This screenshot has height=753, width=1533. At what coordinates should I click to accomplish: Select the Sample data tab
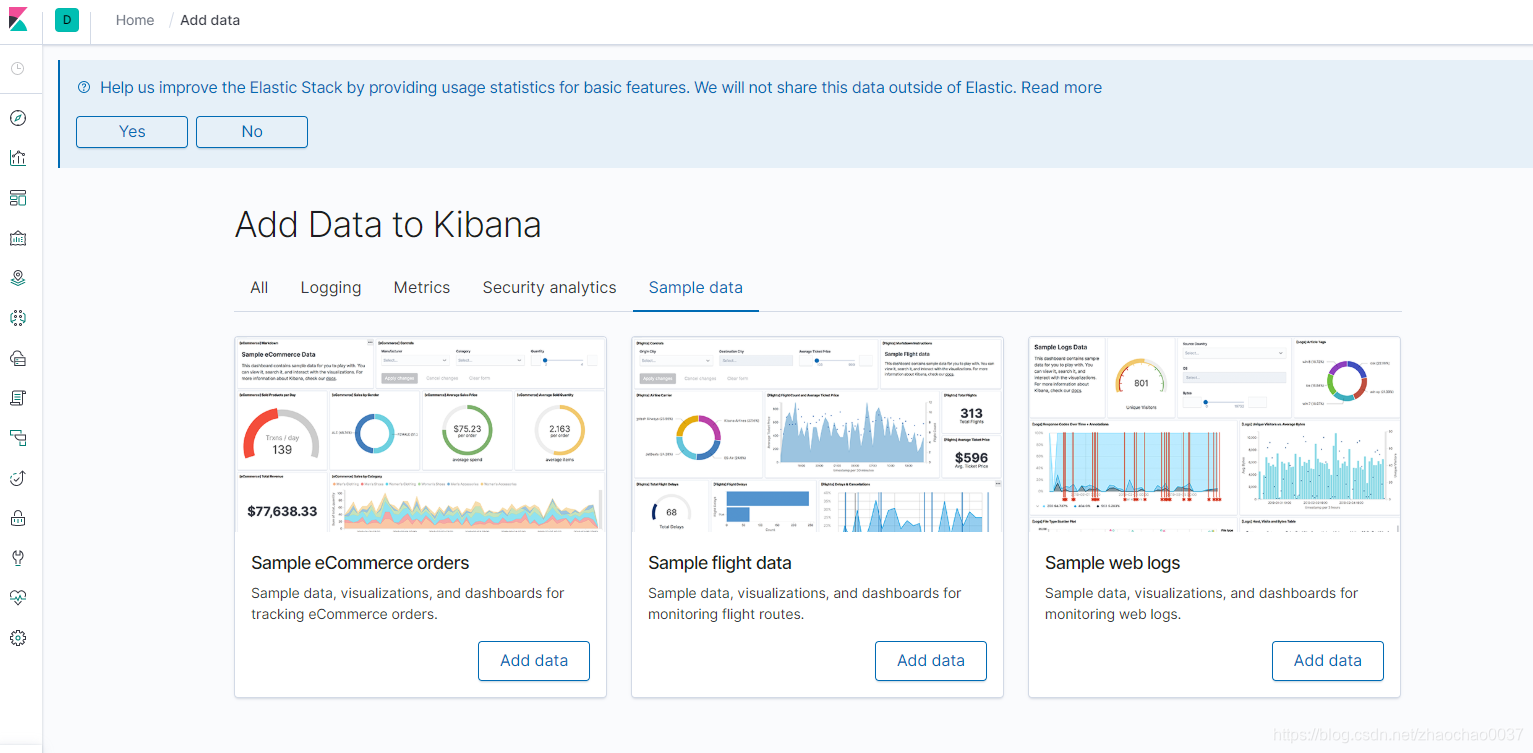click(696, 287)
